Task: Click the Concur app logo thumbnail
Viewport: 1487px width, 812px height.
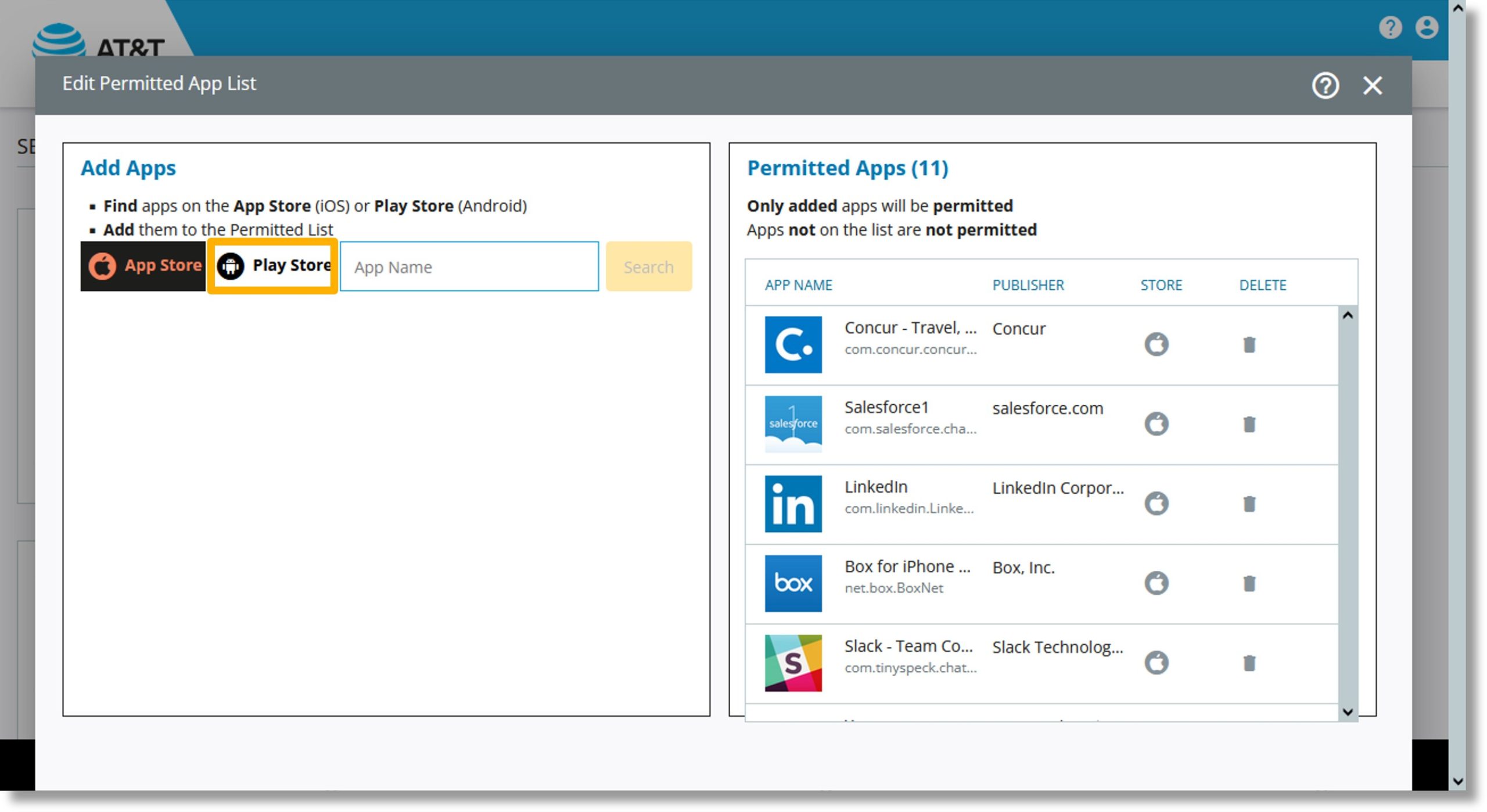Action: point(793,343)
